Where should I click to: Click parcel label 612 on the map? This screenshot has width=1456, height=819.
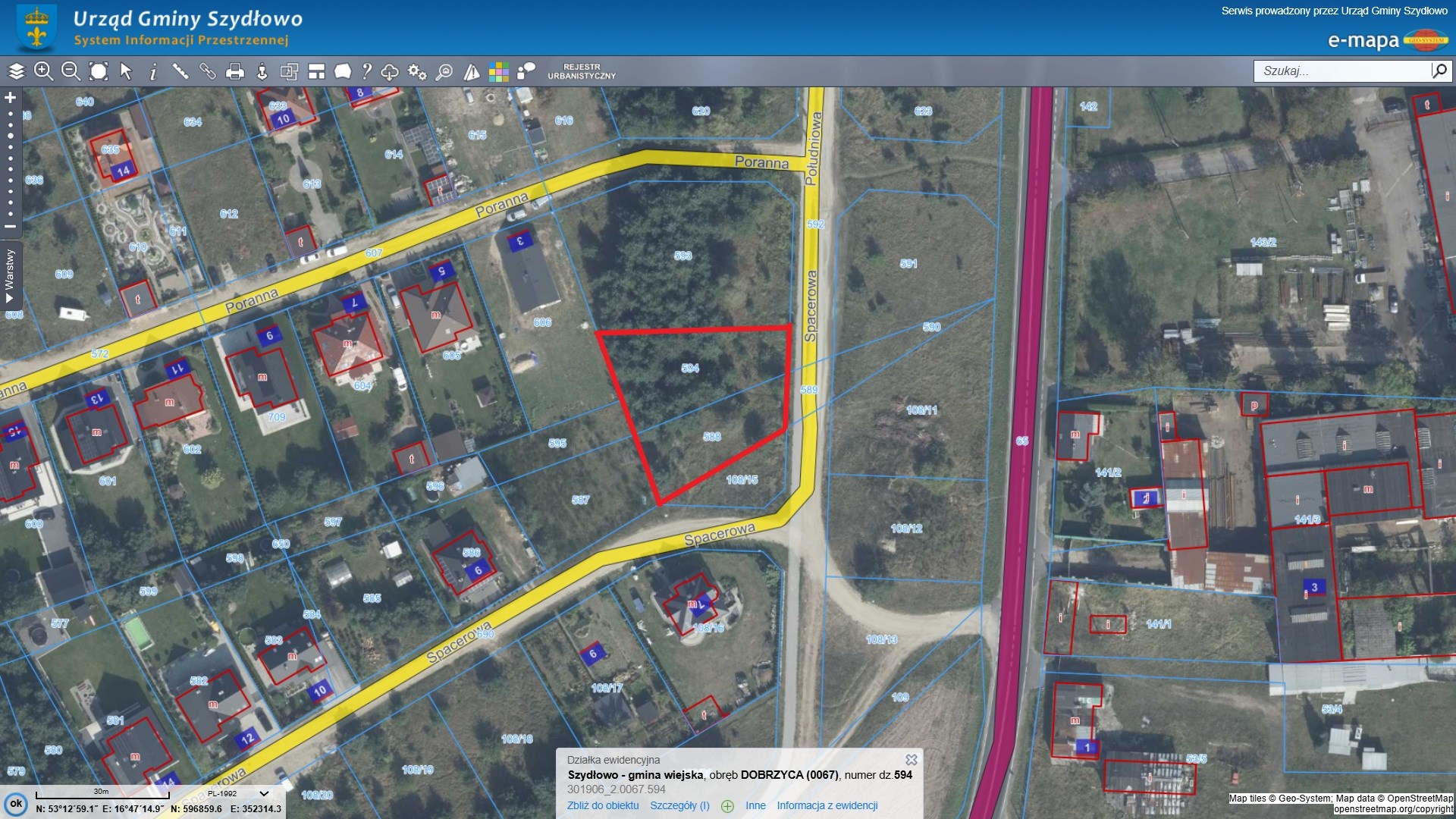coord(229,214)
